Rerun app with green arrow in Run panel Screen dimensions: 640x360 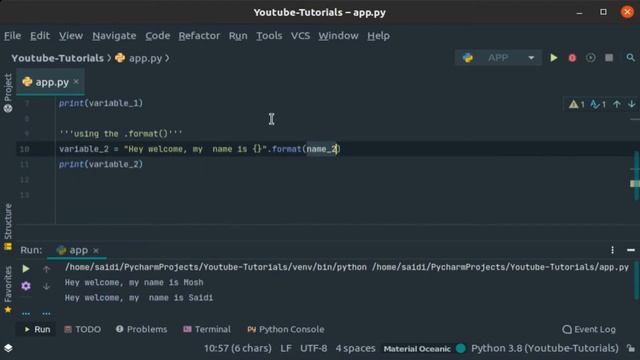[x=26, y=269]
